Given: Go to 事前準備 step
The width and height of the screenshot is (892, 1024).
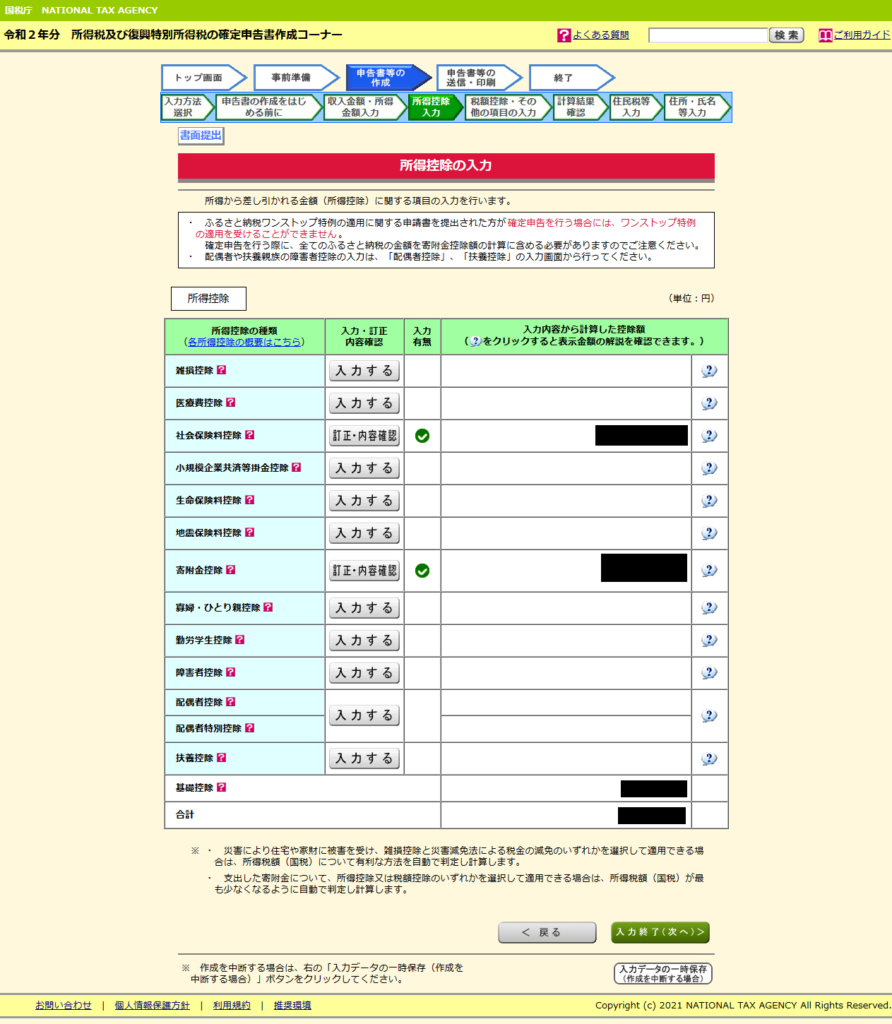Looking at the screenshot, I should tap(295, 78).
